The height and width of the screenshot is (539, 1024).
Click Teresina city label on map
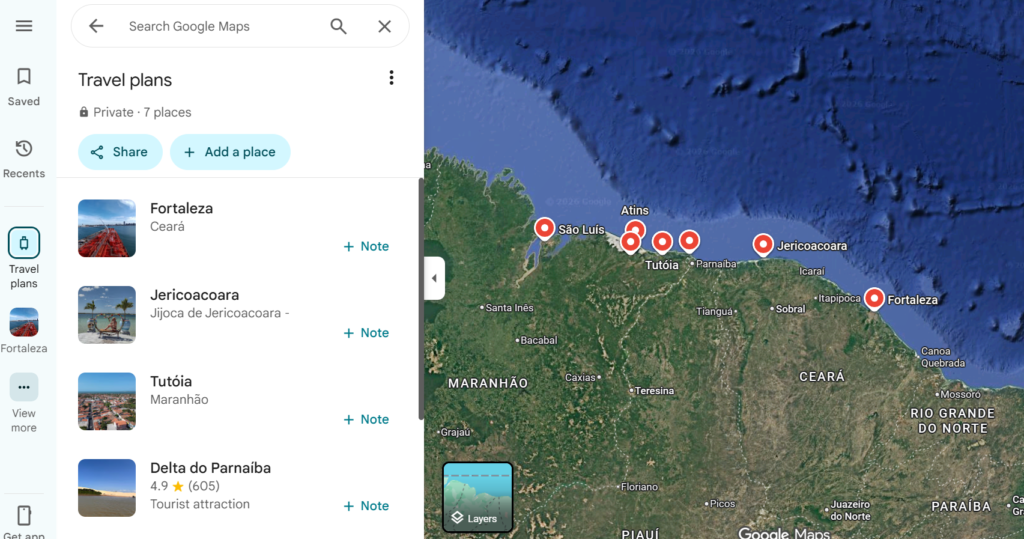click(x=654, y=391)
